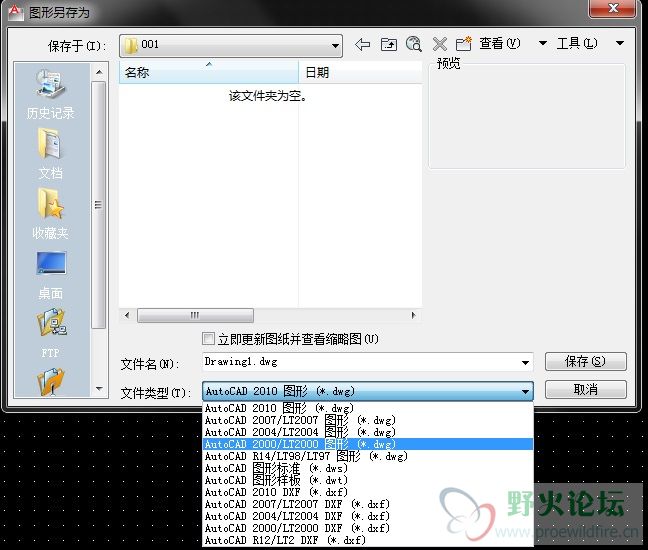648x550 pixels.
Task: Select AutoCAD 2010 图形 (*.dwg) option
Action: coord(368,408)
